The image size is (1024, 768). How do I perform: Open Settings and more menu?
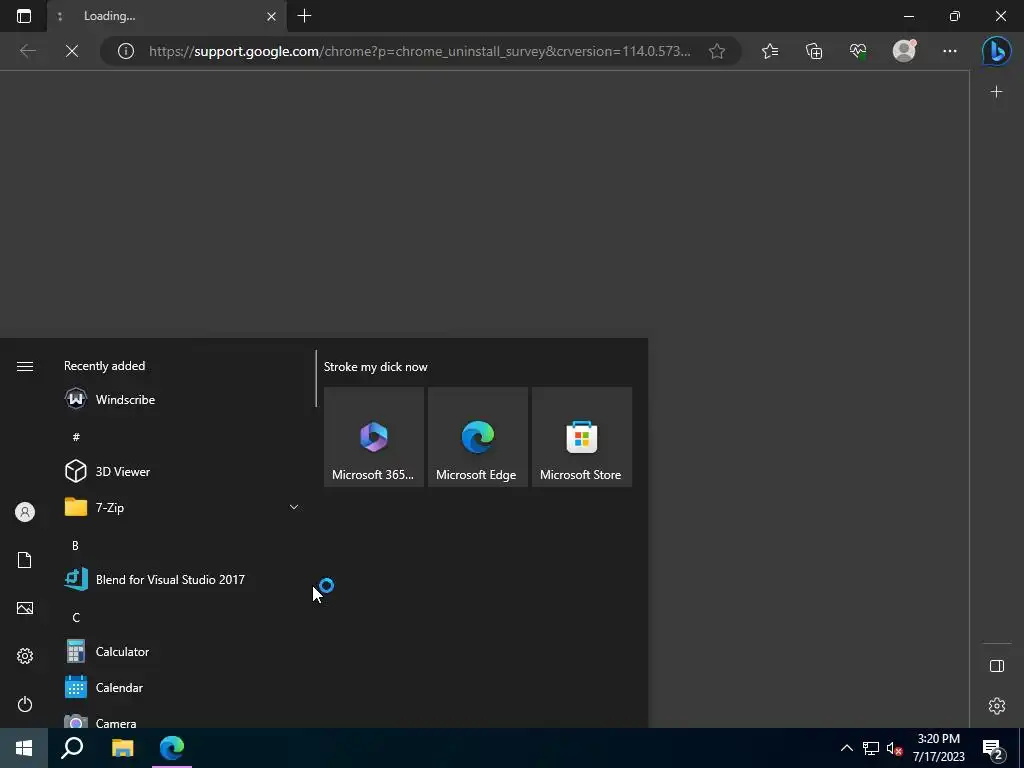950,51
